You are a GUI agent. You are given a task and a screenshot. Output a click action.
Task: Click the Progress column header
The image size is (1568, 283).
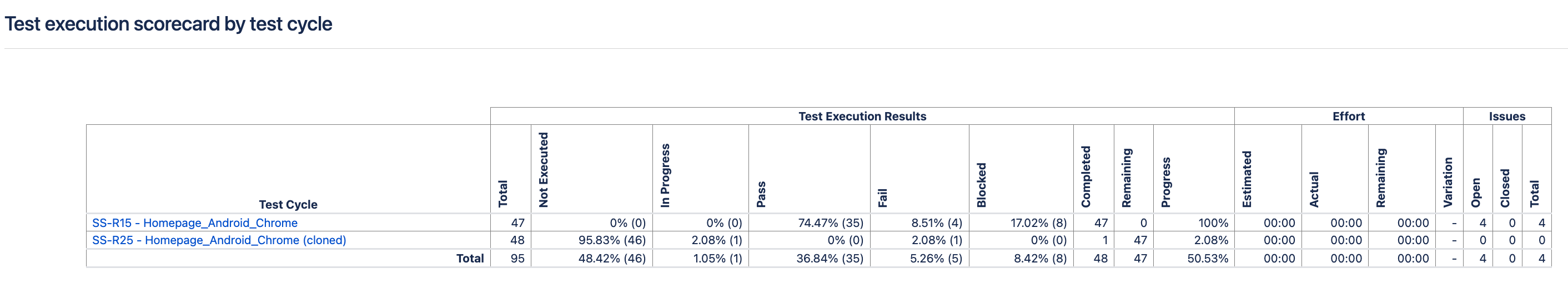tap(1165, 182)
